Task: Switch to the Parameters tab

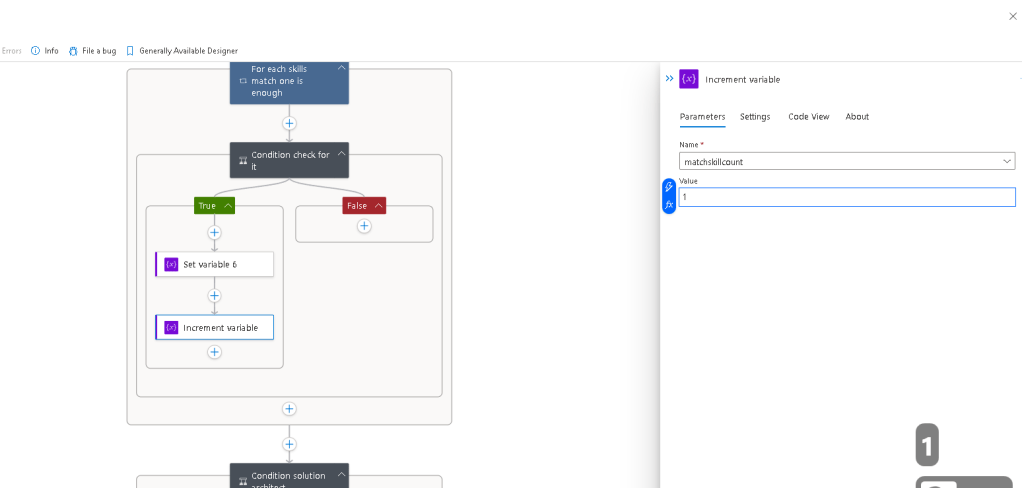Action: pos(703,117)
